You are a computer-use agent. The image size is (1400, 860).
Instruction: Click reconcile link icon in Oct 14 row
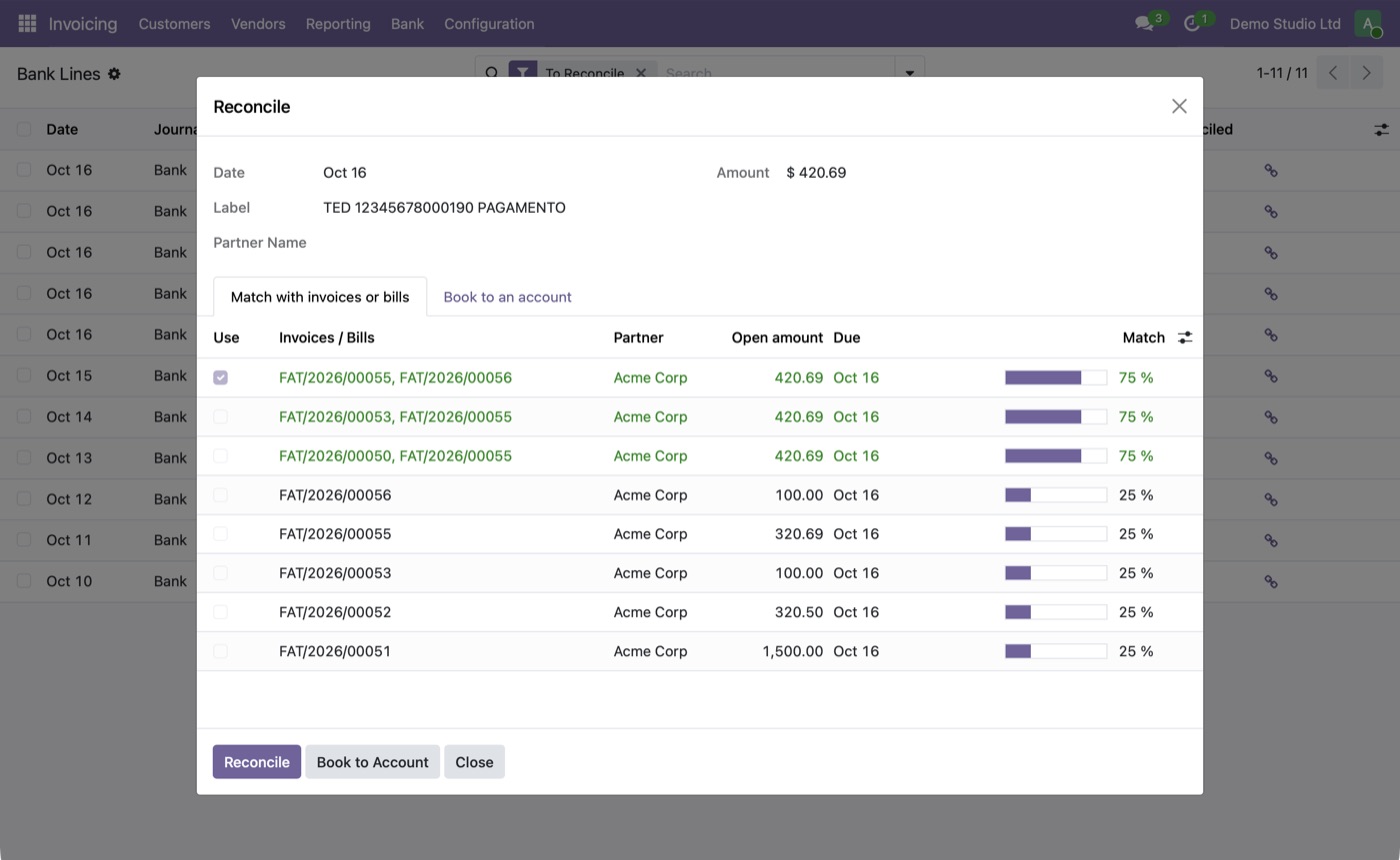click(x=1271, y=417)
